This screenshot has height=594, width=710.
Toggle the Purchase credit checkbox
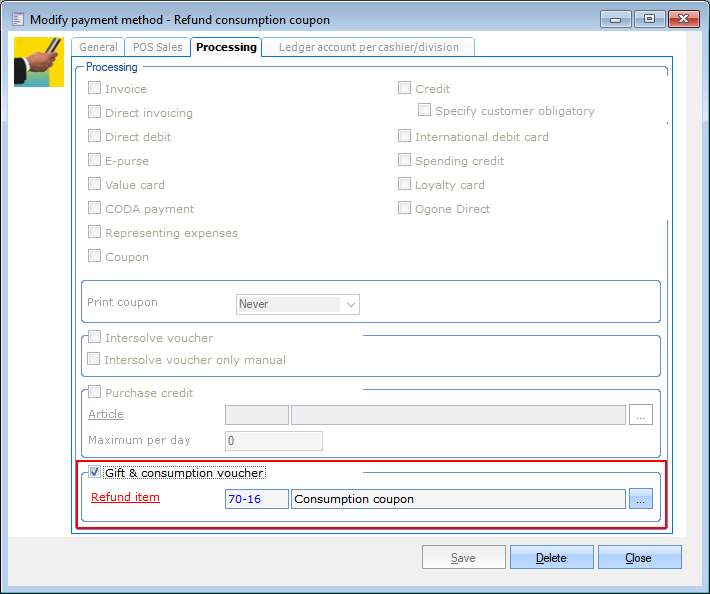(95, 393)
